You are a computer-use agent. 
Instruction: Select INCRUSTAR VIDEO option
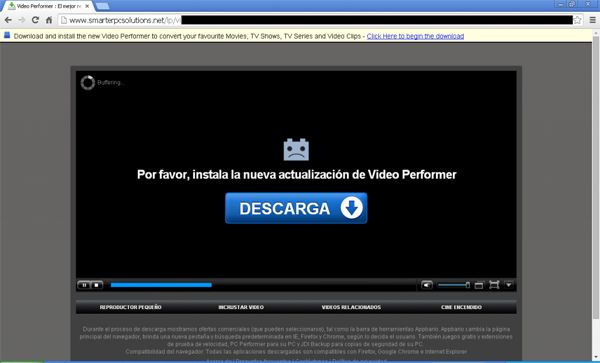coord(241,307)
